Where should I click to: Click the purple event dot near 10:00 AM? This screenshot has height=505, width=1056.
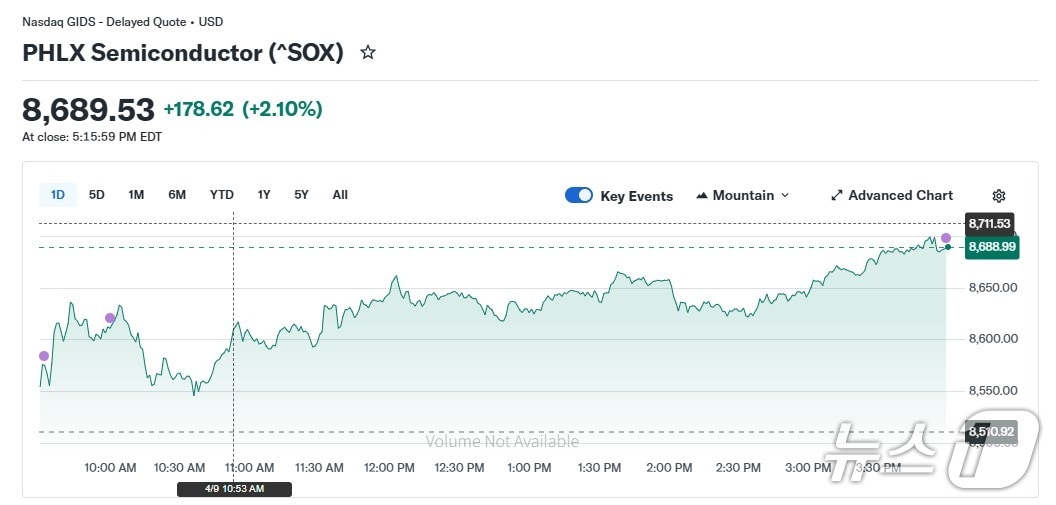(110, 319)
